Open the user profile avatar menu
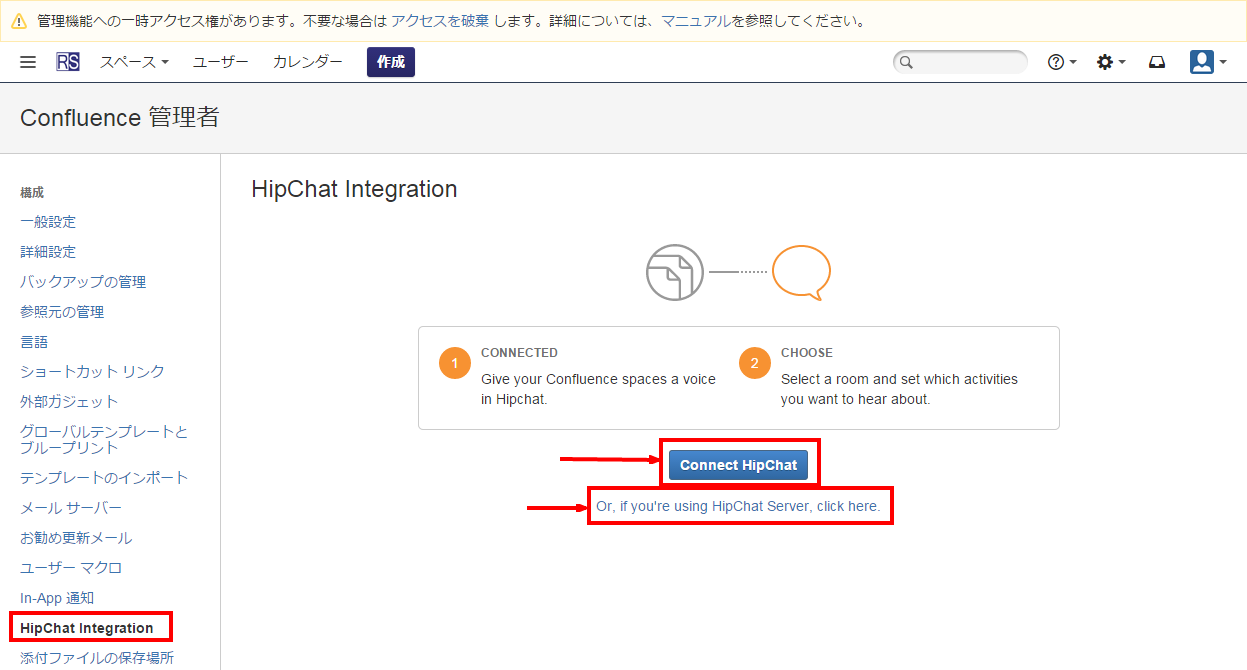 click(1208, 62)
